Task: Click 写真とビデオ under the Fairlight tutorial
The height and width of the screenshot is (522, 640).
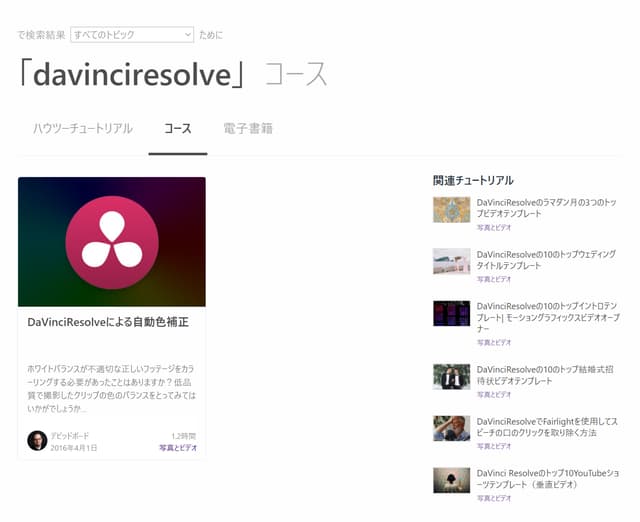Action: (494, 446)
